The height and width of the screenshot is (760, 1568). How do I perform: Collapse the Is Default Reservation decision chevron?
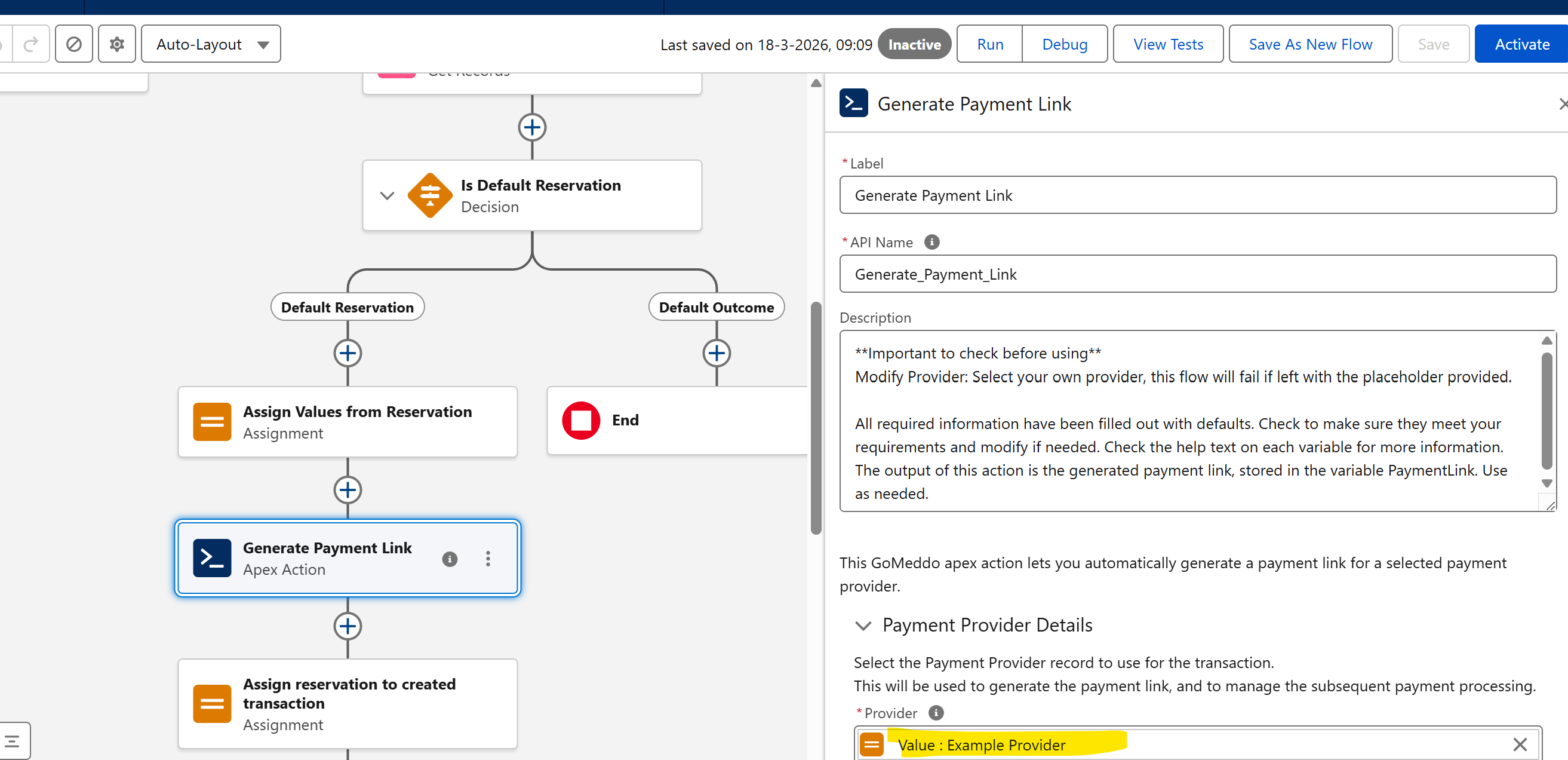387,195
